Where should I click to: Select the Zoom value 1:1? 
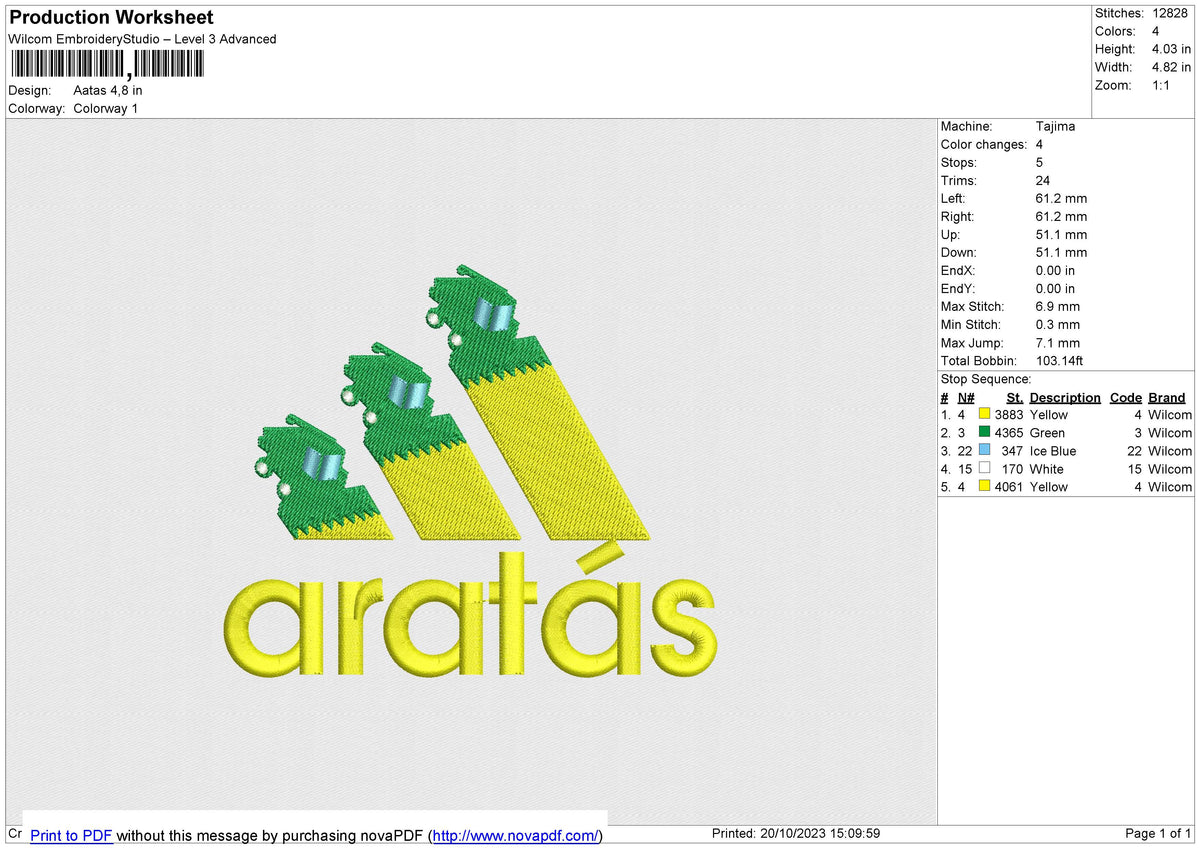[x=1160, y=85]
